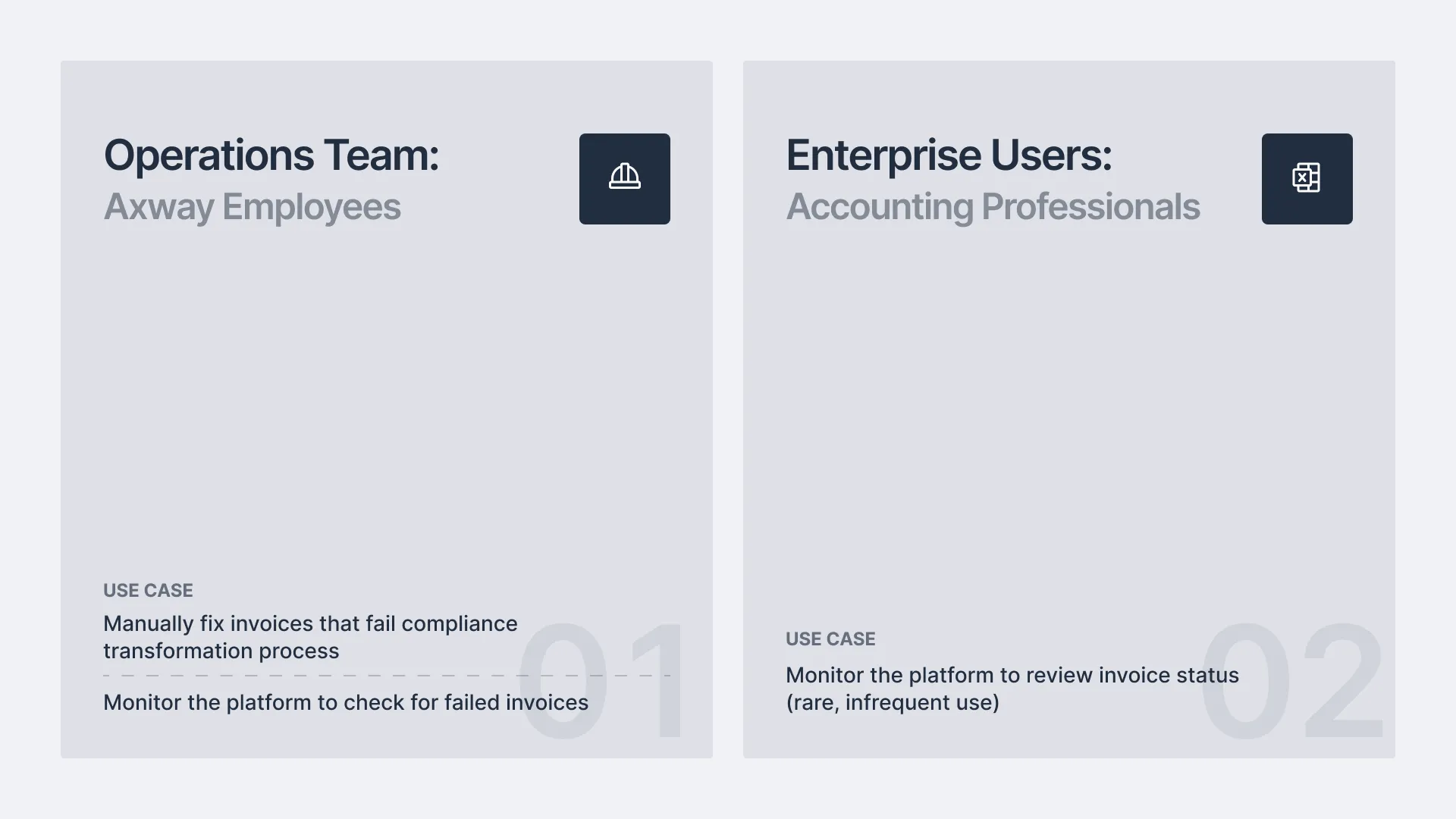Click "Monitor the platform to review invoice status" text
The width and height of the screenshot is (1456, 819).
1012,675
